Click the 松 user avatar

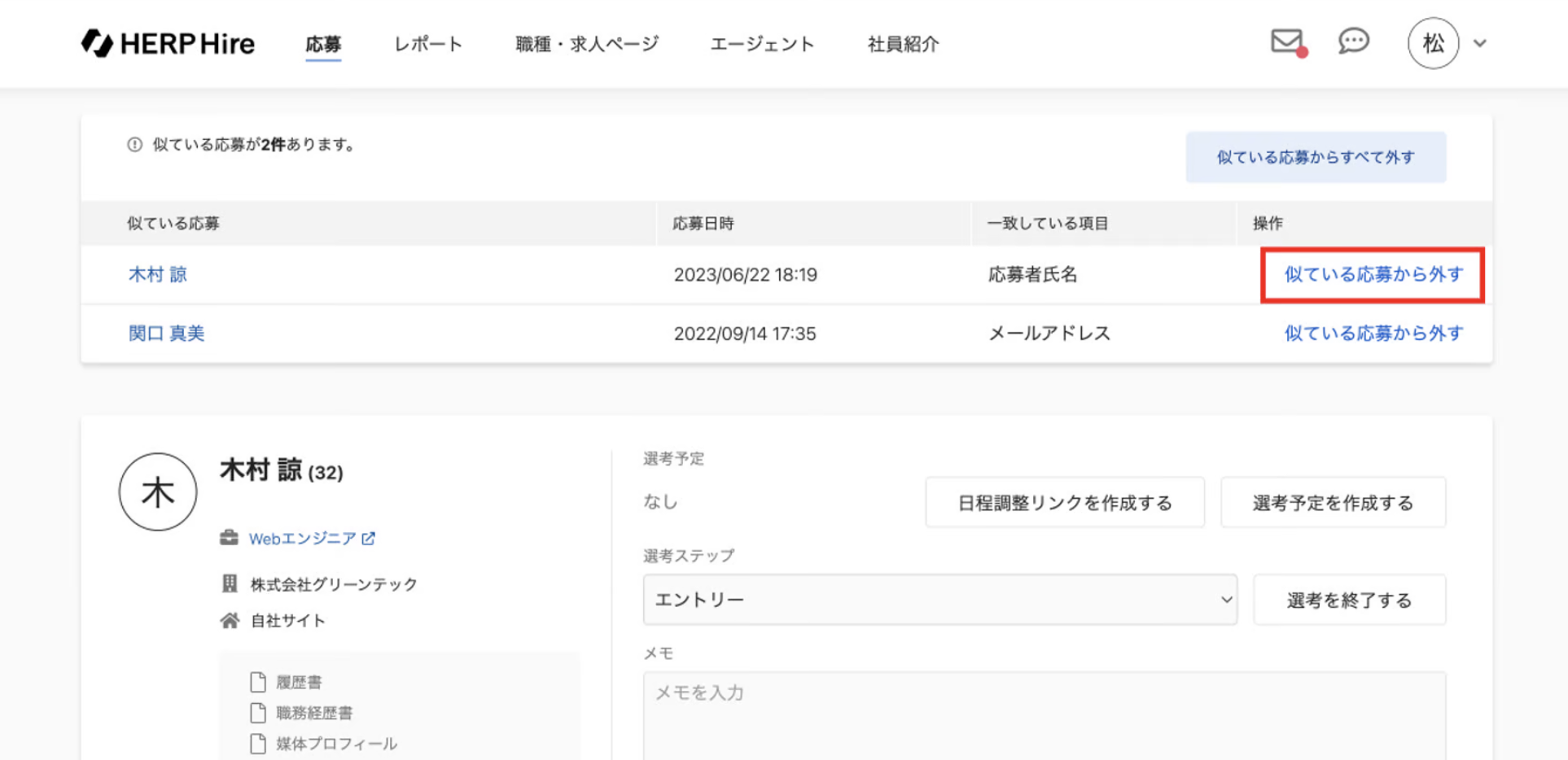(1433, 43)
